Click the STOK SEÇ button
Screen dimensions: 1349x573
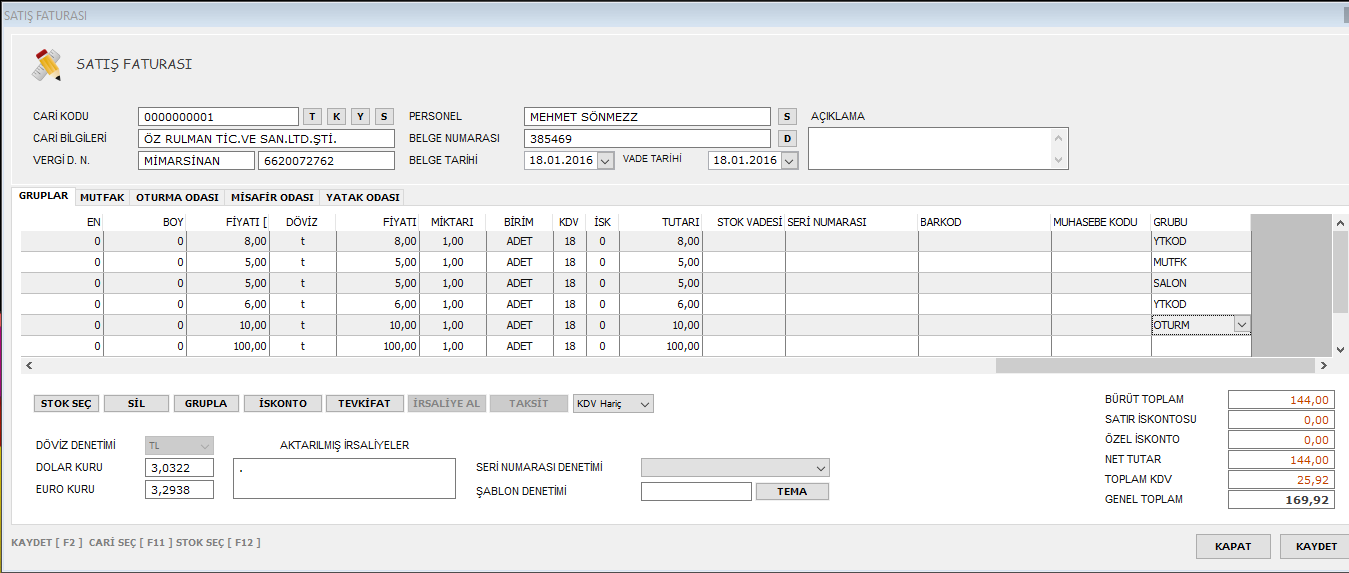point(66,404)
